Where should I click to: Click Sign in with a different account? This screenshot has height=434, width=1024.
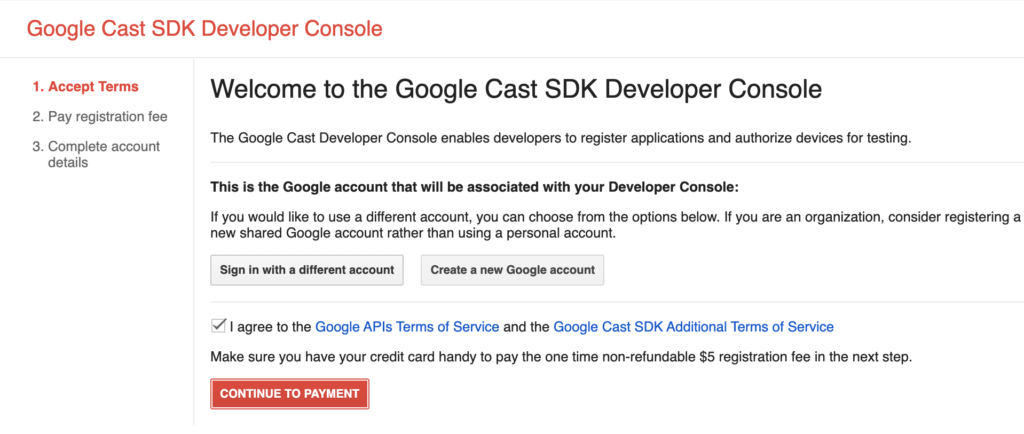tap(307, 270)
